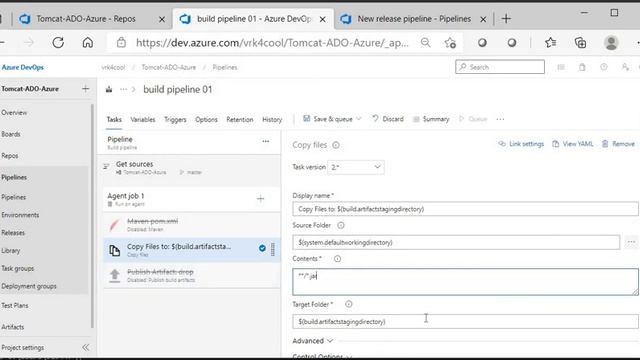The width and height of the screenshot is (640, 360).
Task: Expand the Advanced section
Action: pyautogui.click(x=313, y=341)
